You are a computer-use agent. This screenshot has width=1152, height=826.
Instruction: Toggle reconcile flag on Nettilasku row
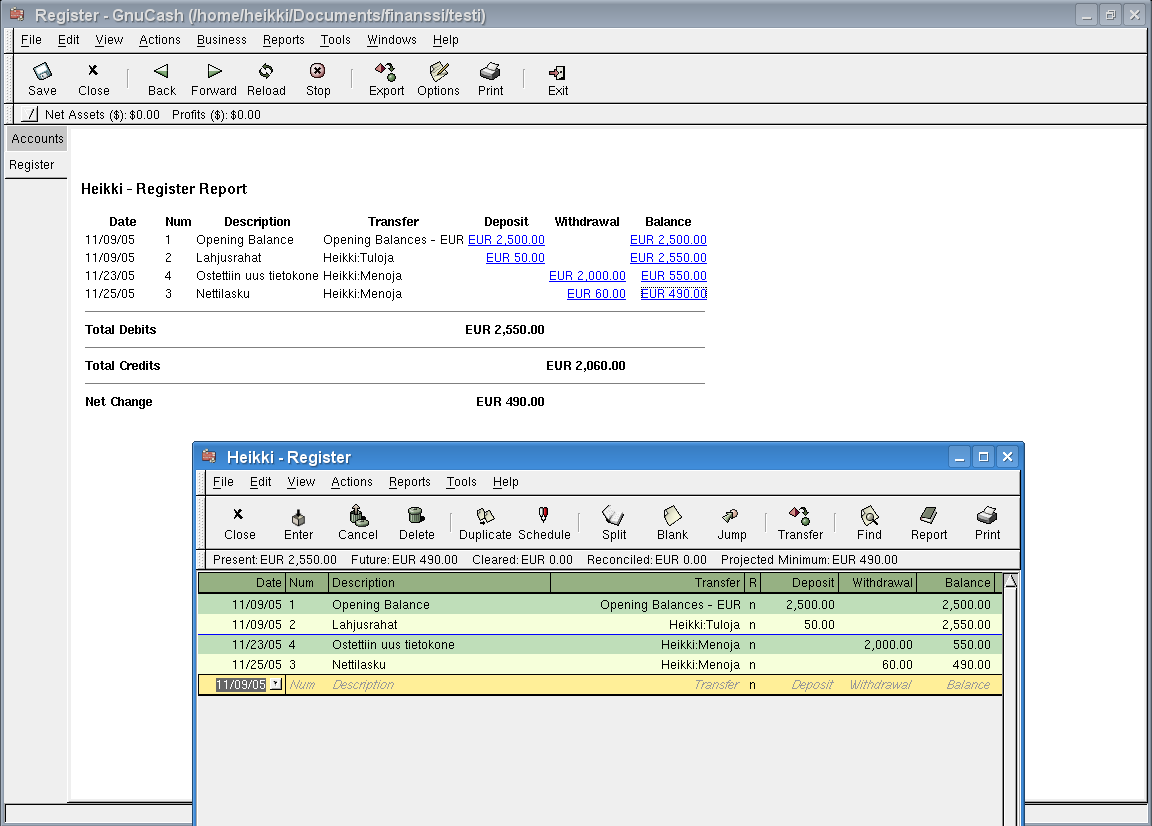[752, 665]
